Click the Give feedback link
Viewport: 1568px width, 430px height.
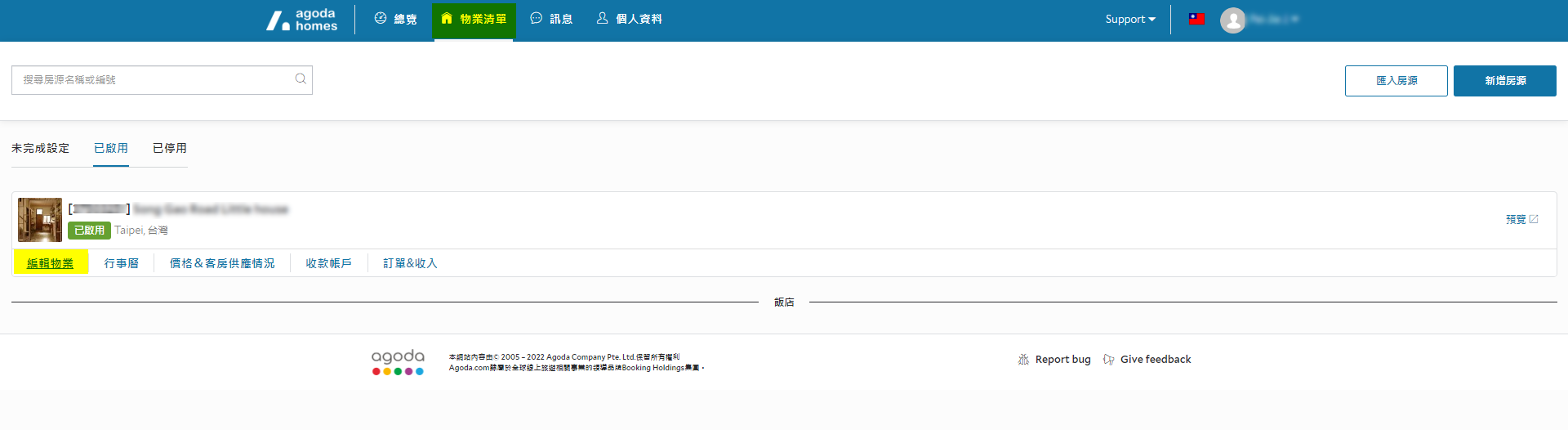coord(1156,360)
